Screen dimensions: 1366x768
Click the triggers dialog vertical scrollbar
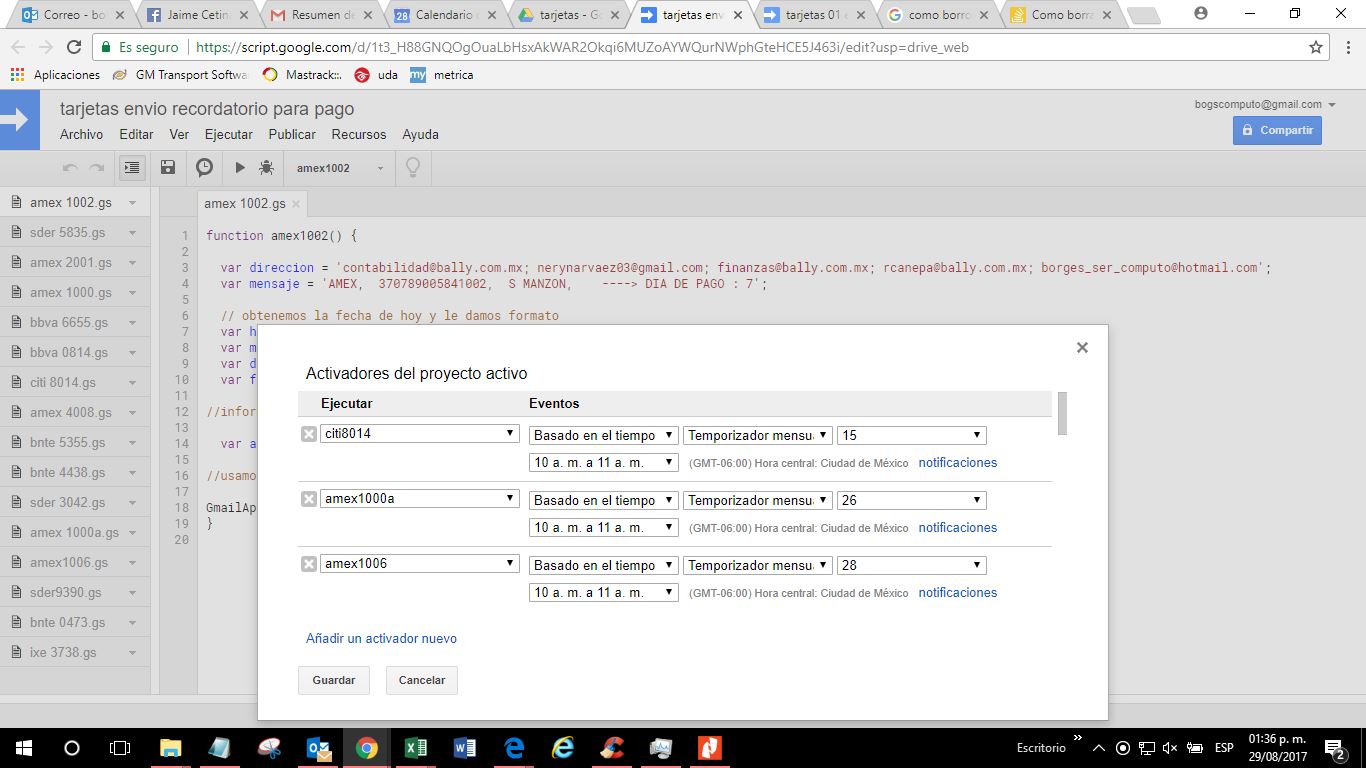(1062, 414)
